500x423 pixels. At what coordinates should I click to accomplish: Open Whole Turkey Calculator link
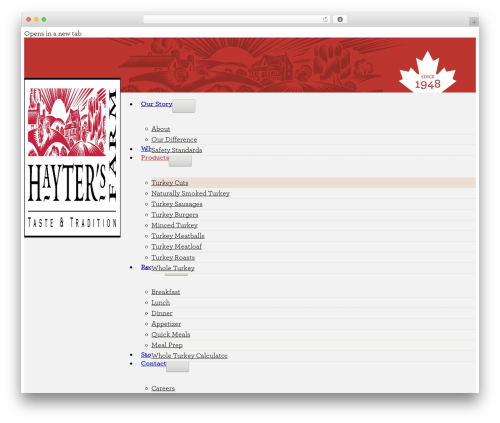[x=189, y=356]
